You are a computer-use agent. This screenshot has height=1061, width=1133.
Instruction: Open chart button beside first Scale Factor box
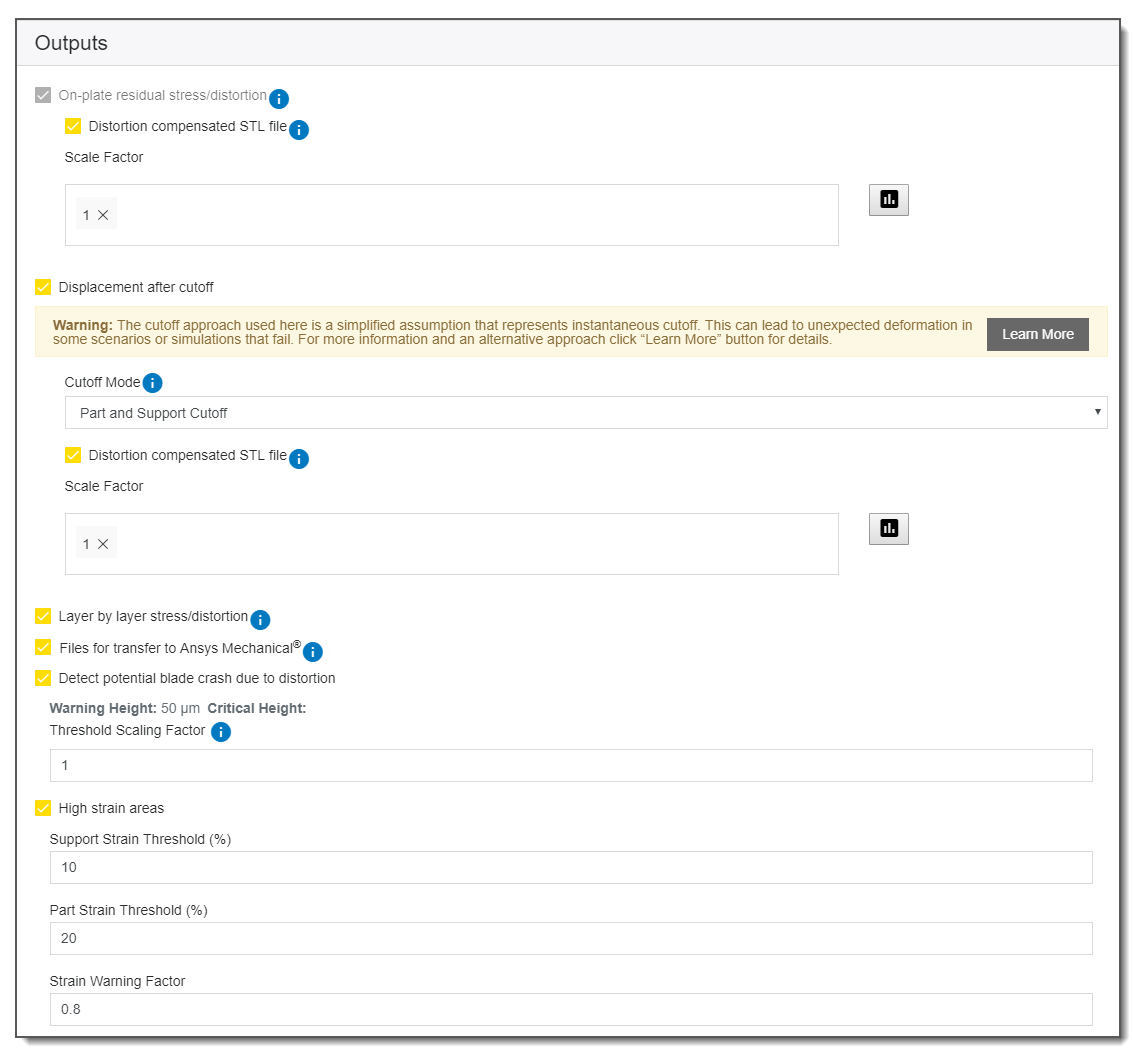coord(888,200)
